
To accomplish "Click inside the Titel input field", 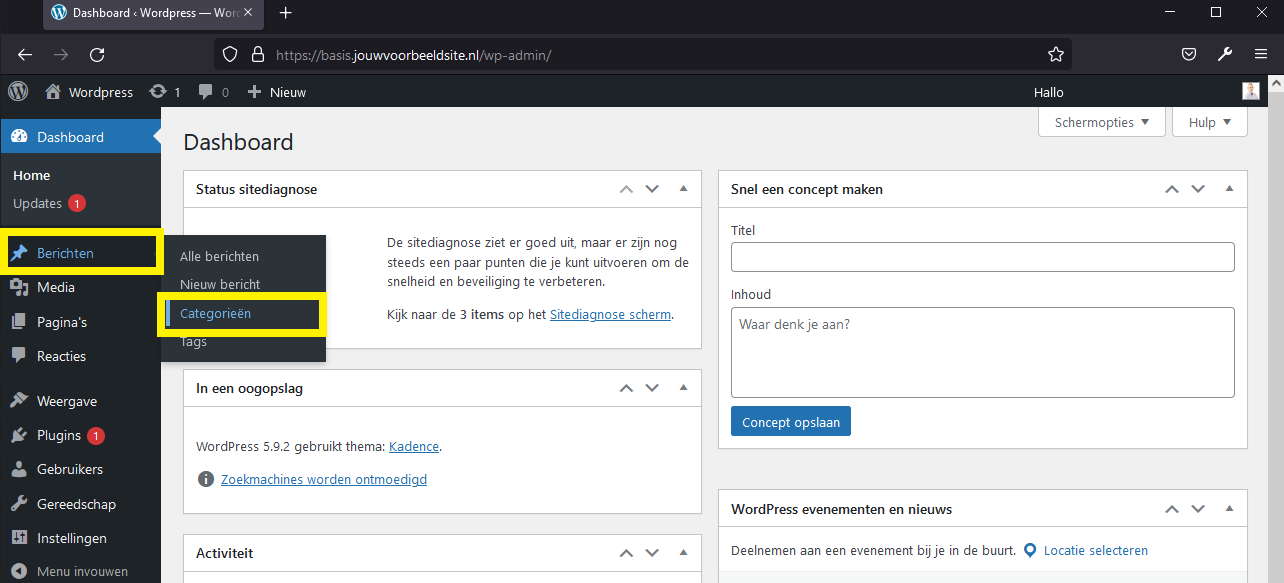I will (982, 257).
